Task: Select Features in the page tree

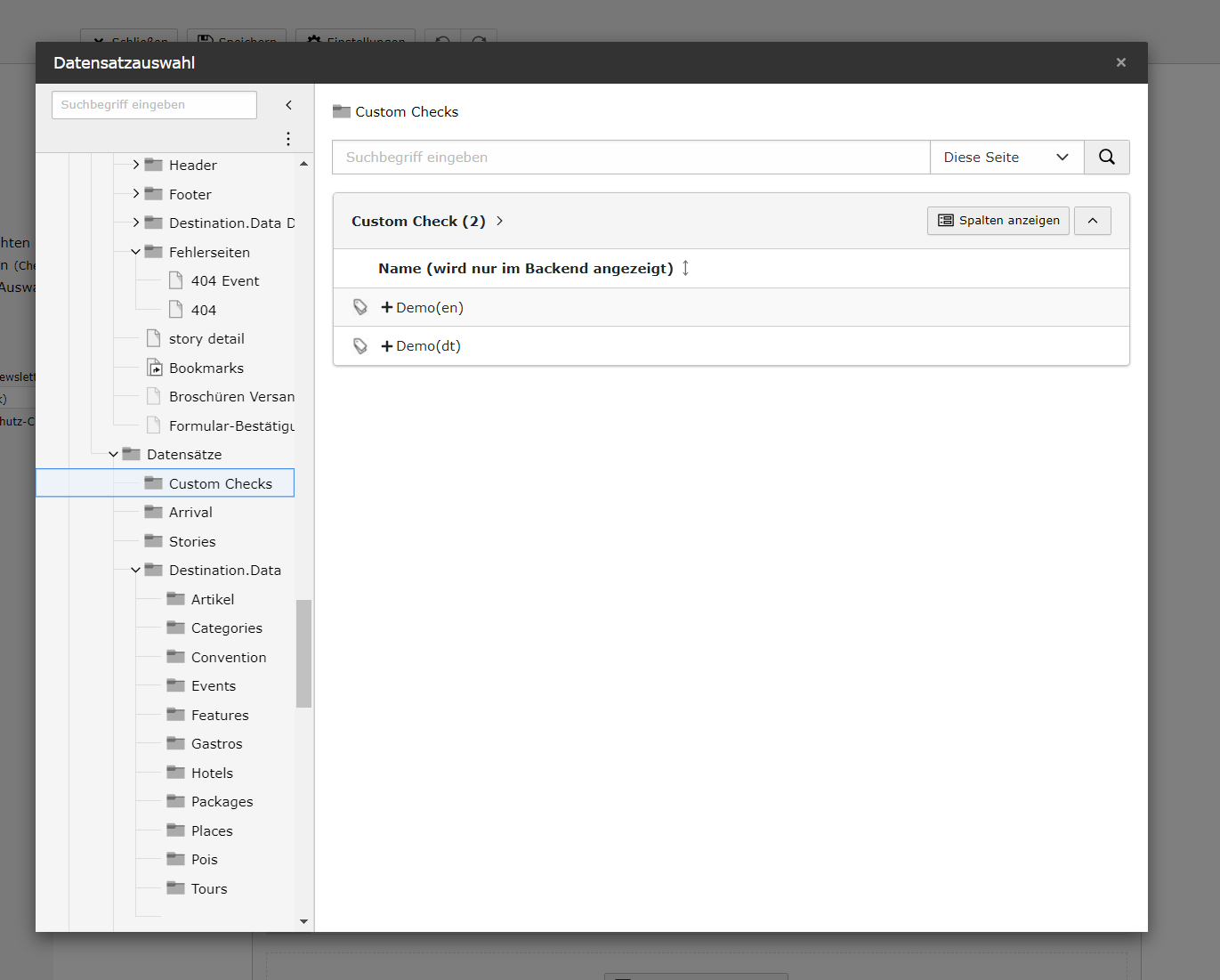Action: point(220,715)
